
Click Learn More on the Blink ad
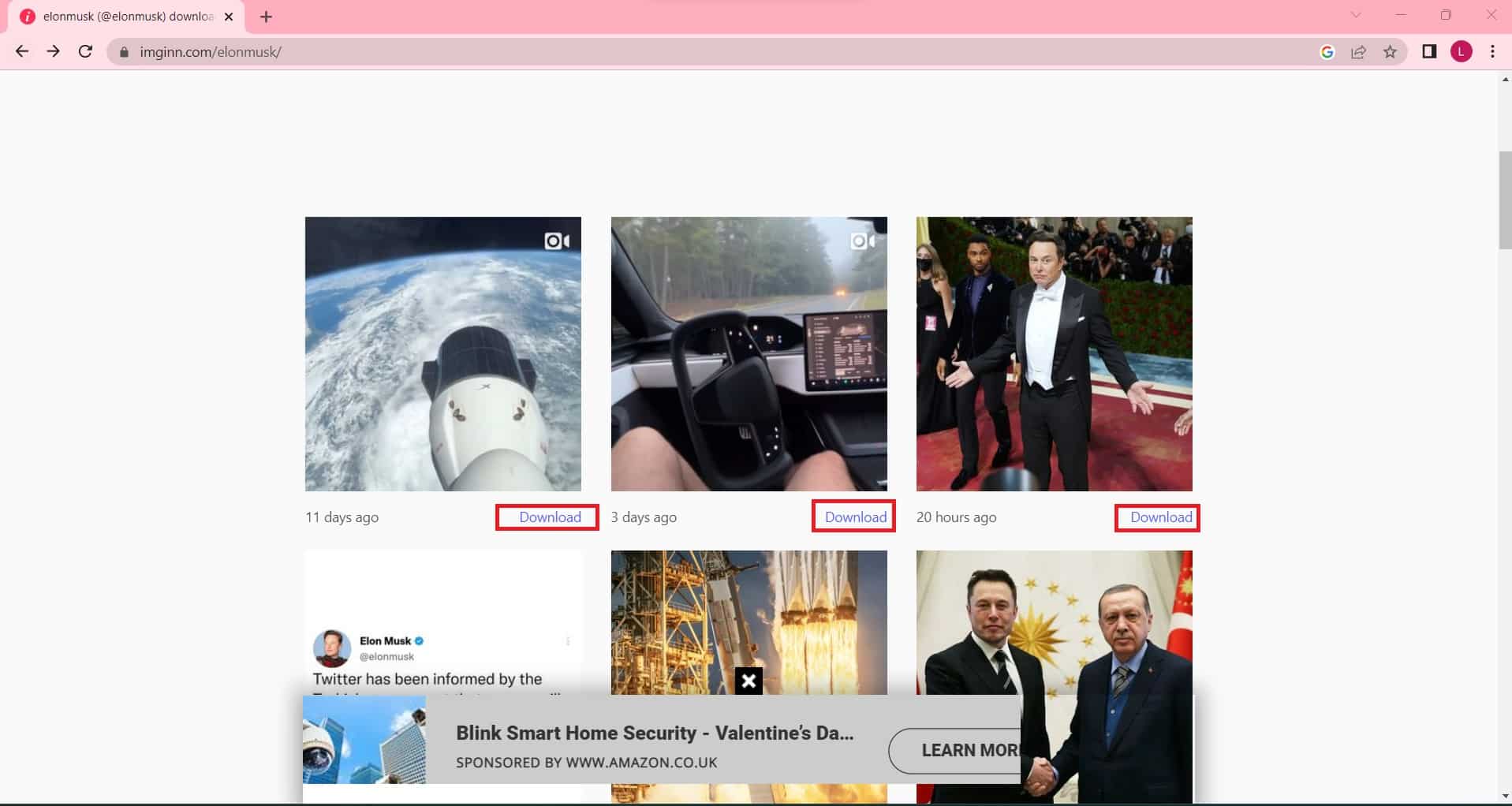click(970, 750)
